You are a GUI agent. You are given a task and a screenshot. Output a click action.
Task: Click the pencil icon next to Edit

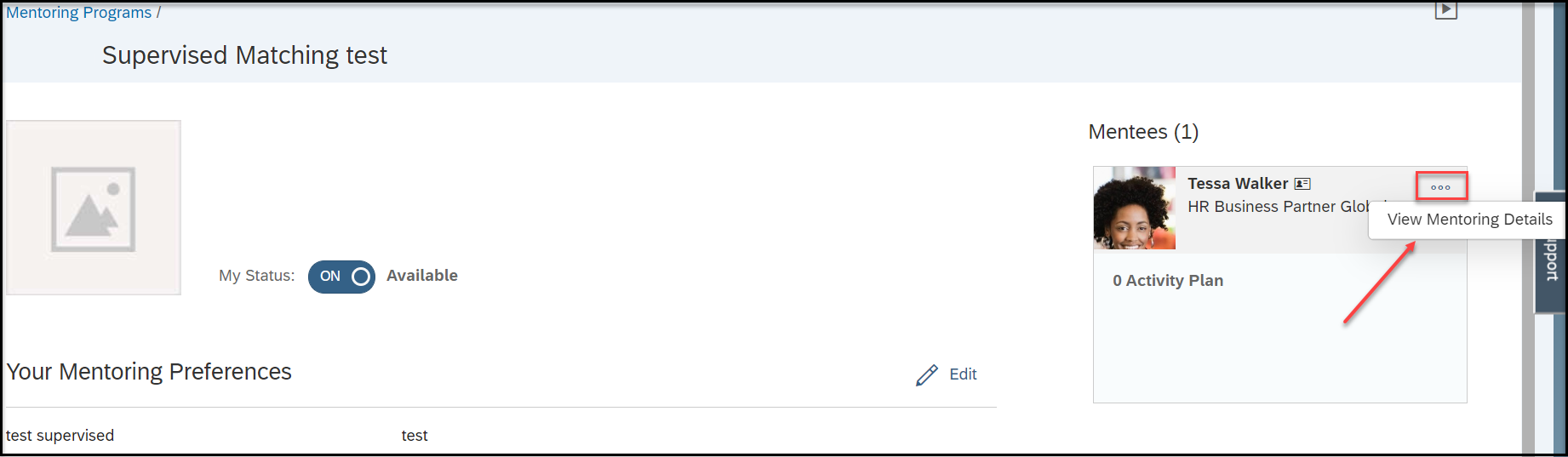[927, 375]
